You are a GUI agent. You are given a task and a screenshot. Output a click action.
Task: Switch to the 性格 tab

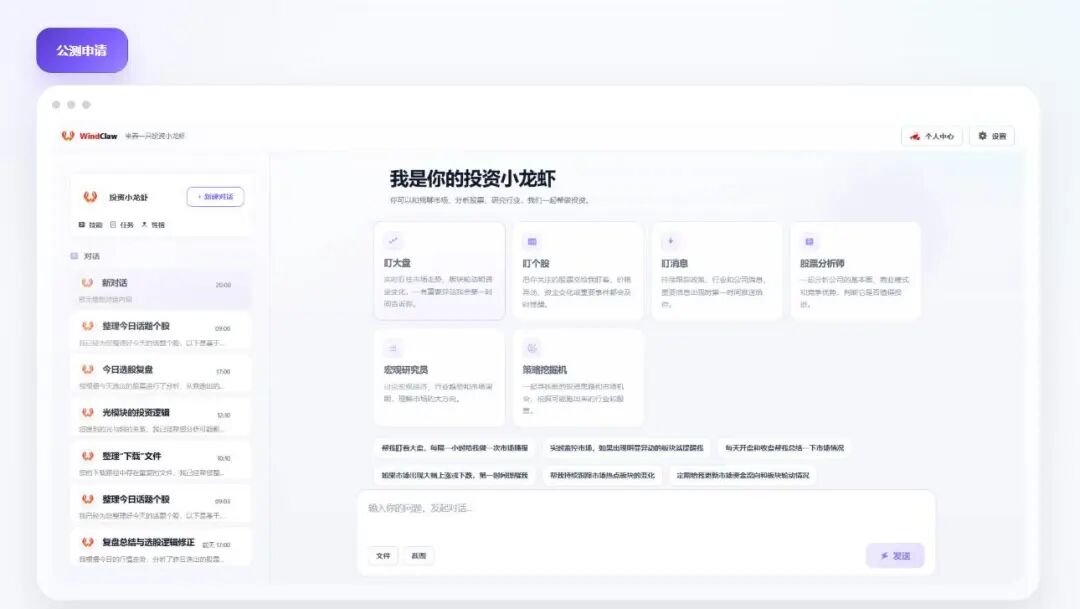click(154, 225)
